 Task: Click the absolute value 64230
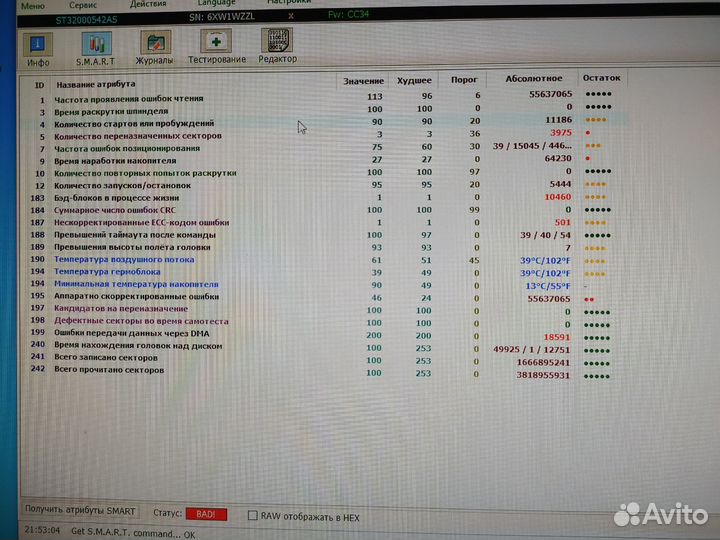(557, 158)
